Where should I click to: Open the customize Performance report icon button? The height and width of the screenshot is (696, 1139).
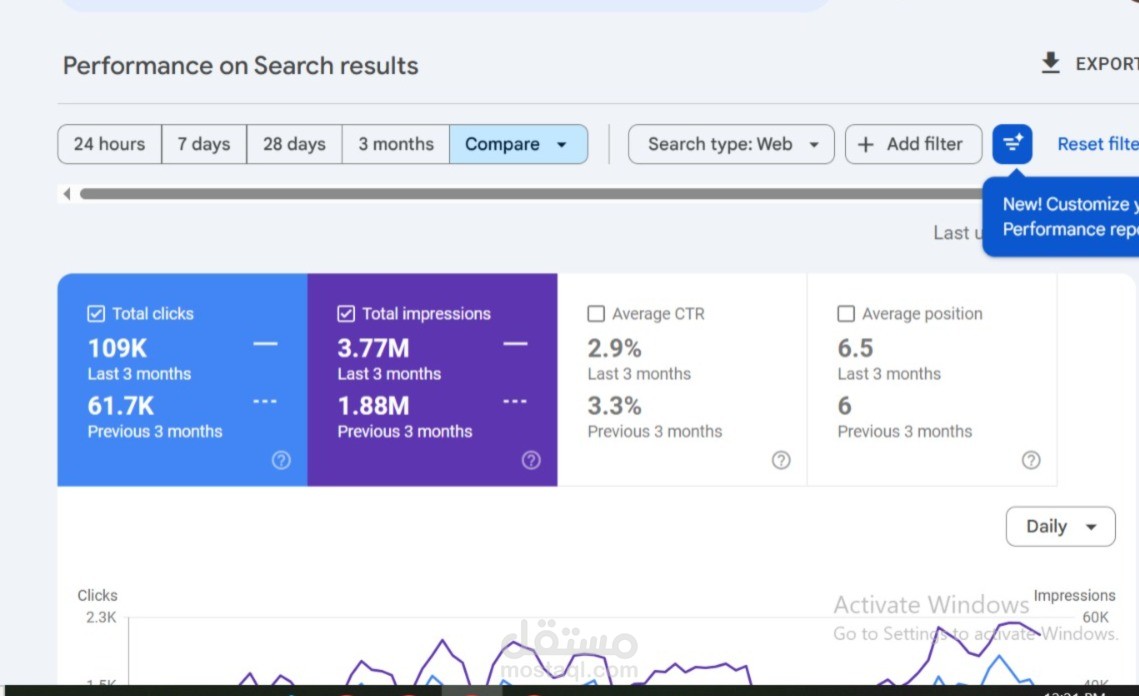[1013, 144]
